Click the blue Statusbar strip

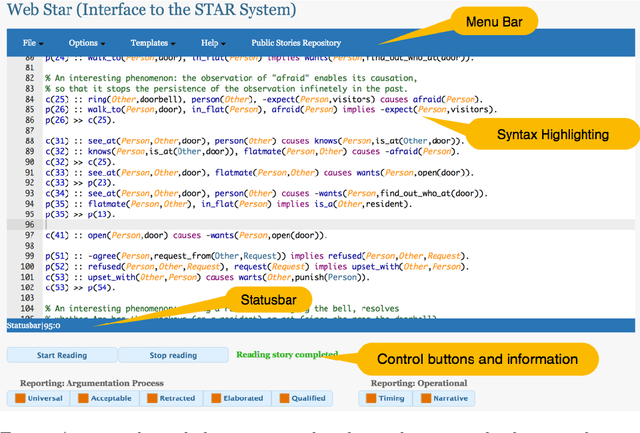point(320,325)
